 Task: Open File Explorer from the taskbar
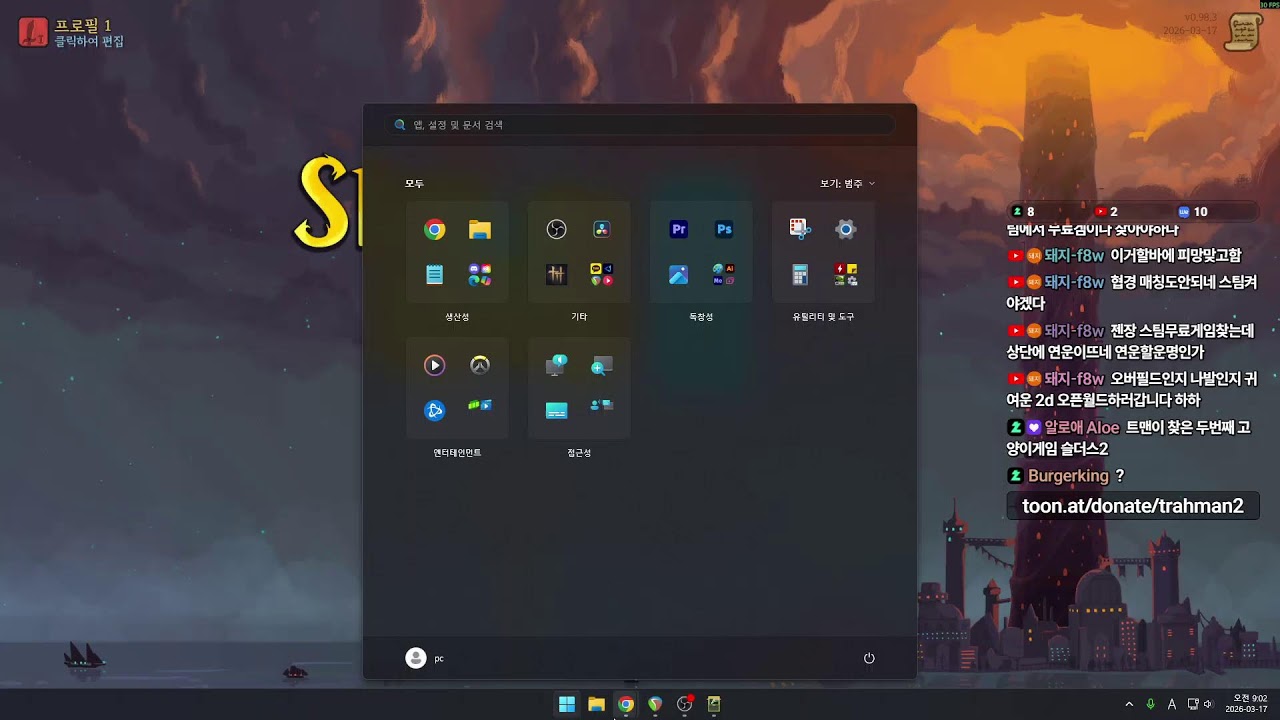click(596, 704)
